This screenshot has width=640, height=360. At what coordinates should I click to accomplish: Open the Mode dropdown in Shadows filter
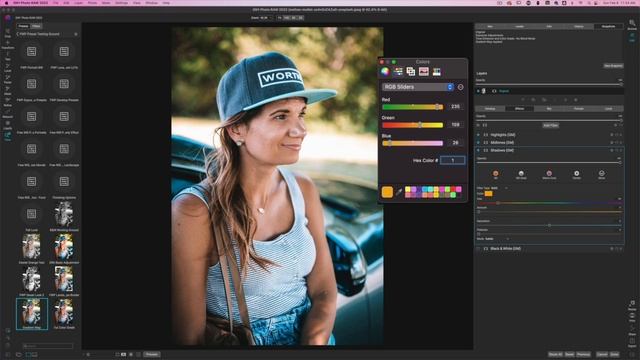pos(497,239)
